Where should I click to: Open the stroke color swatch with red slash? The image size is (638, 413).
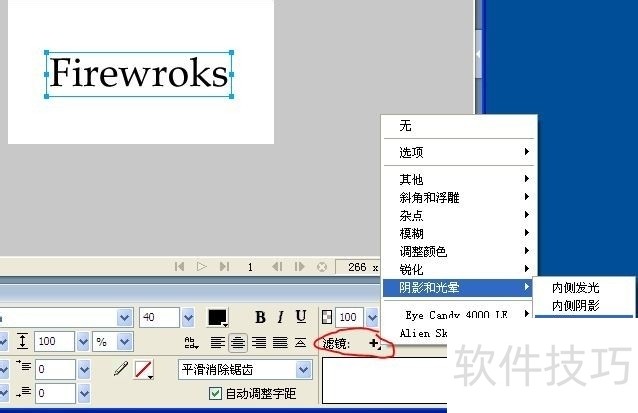[144, 369]
